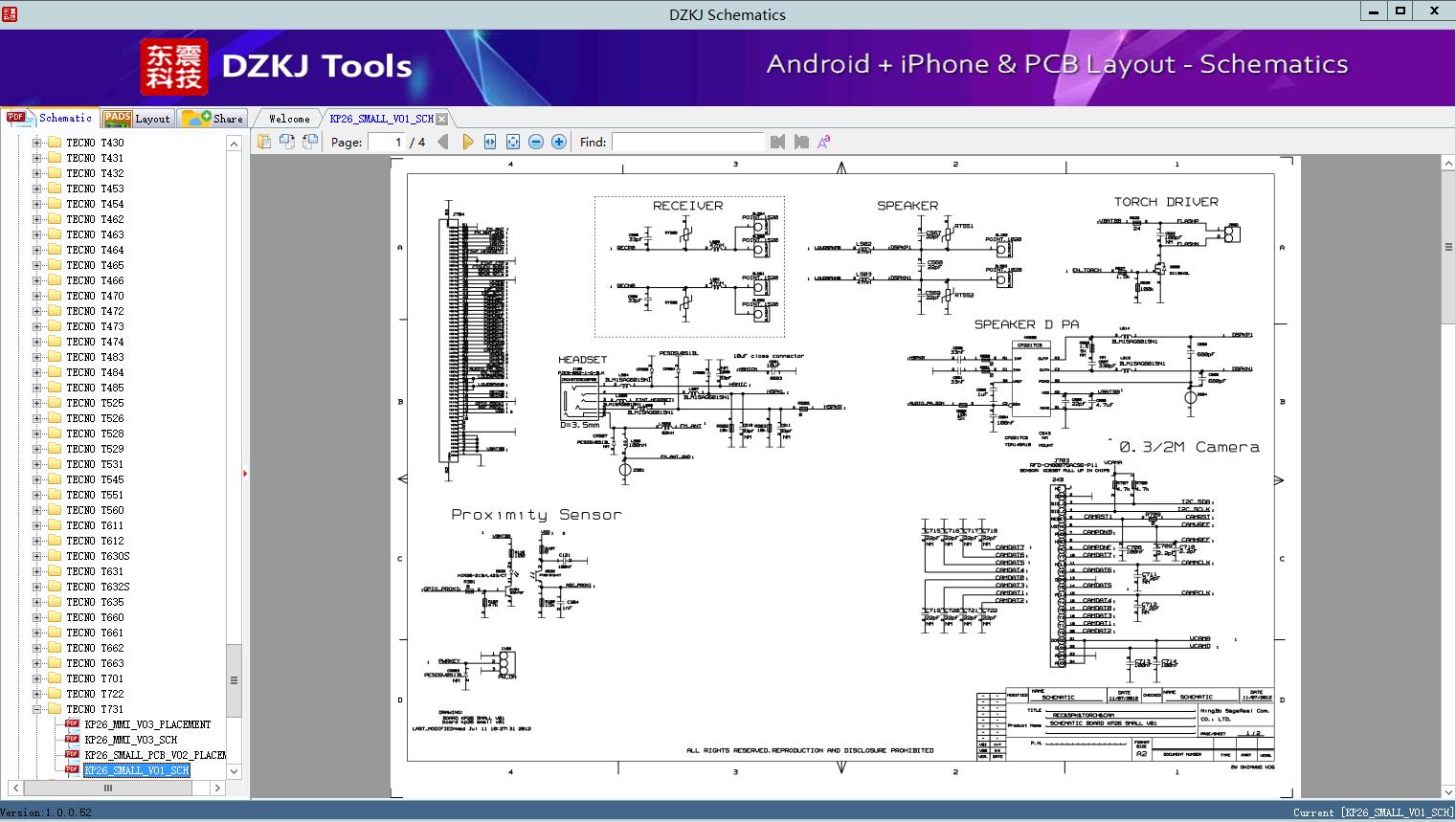Screen dimensions: 1456x822
Task: Click the fit page icon
Action: (x=513, y=142)
